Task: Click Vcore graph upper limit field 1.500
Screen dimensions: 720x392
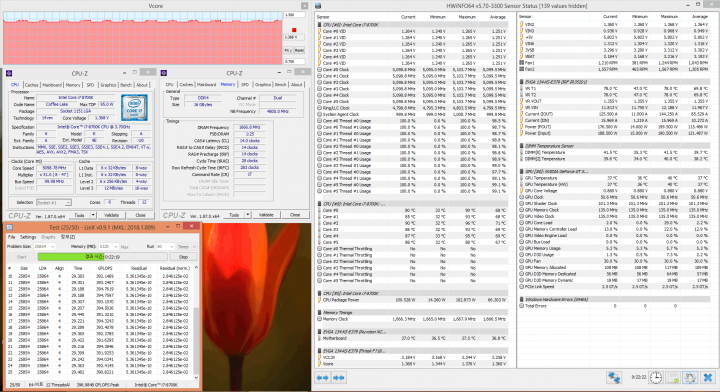Action: point(294,15)
